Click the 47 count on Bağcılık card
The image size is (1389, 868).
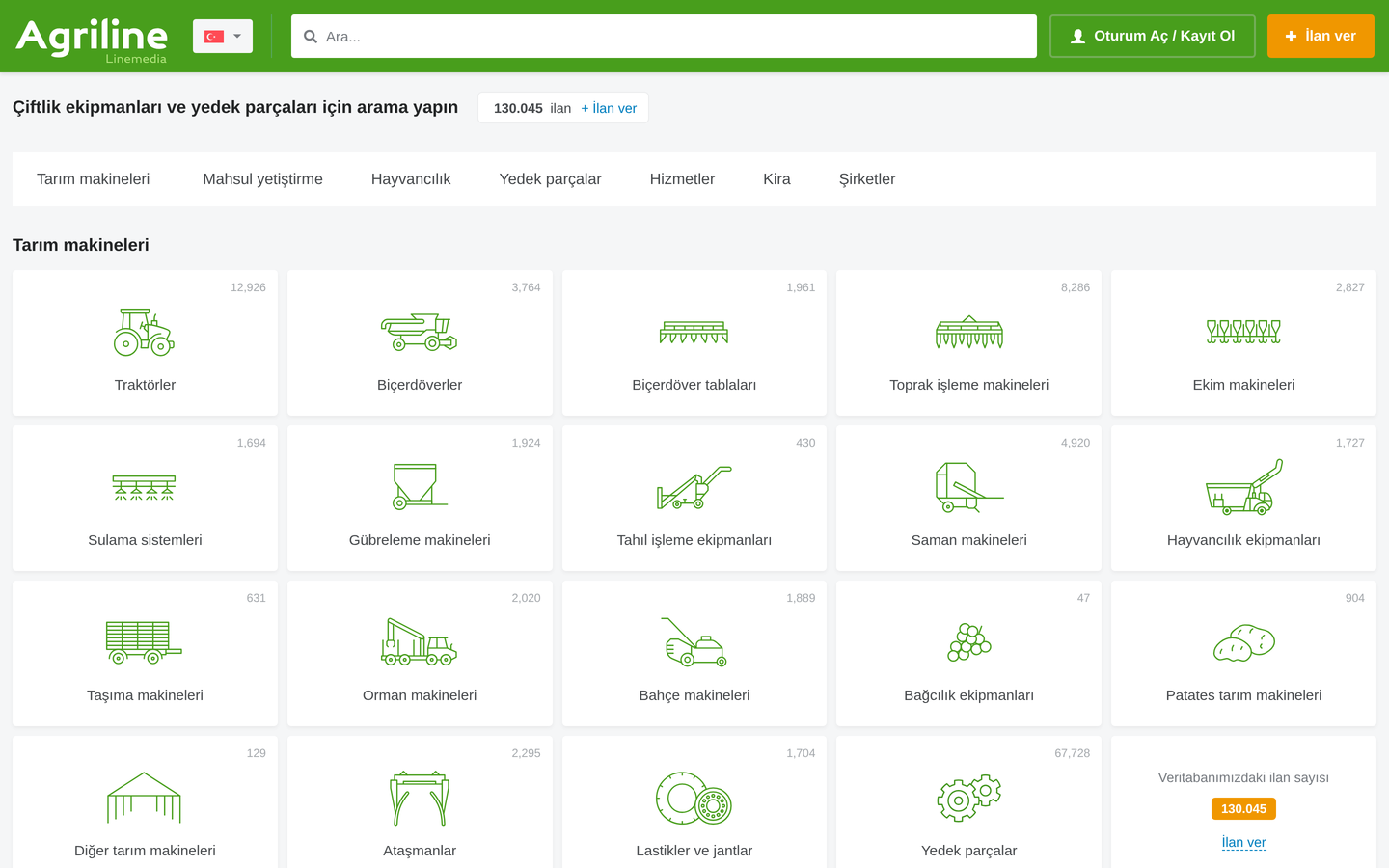(1083, 598)
